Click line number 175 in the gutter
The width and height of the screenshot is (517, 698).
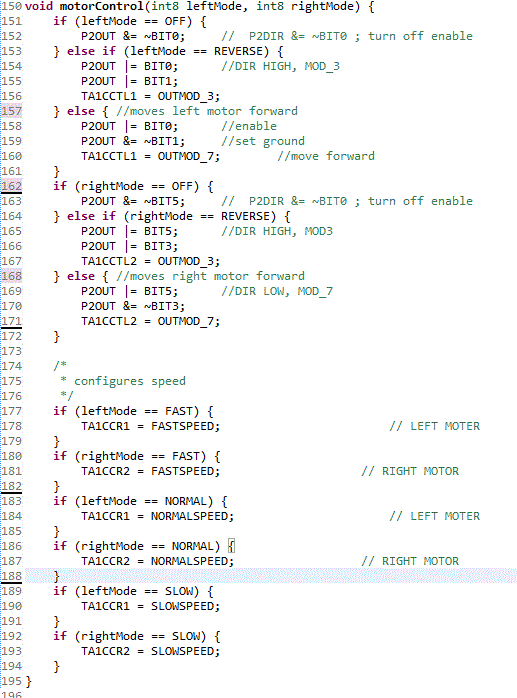click(12, 381)
